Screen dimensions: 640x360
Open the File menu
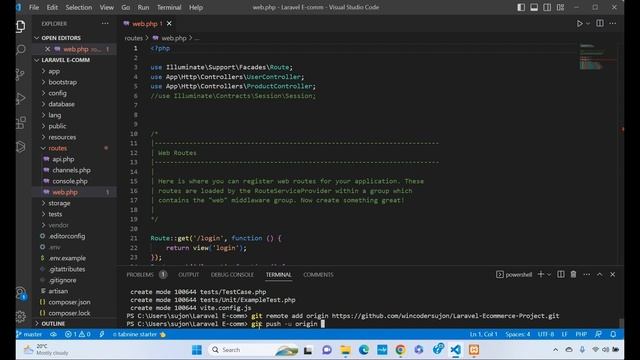tap(34, 7)
